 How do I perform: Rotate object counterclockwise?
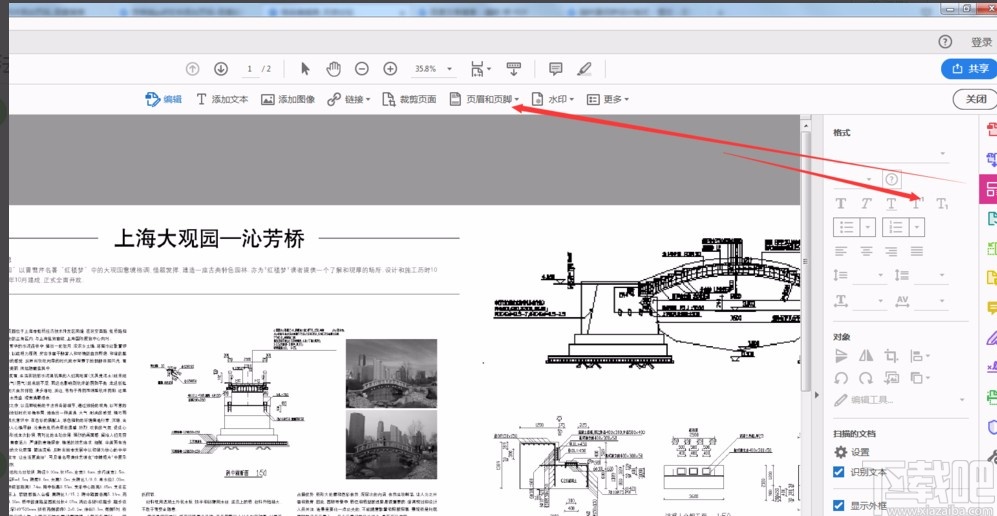coord(841,377)
